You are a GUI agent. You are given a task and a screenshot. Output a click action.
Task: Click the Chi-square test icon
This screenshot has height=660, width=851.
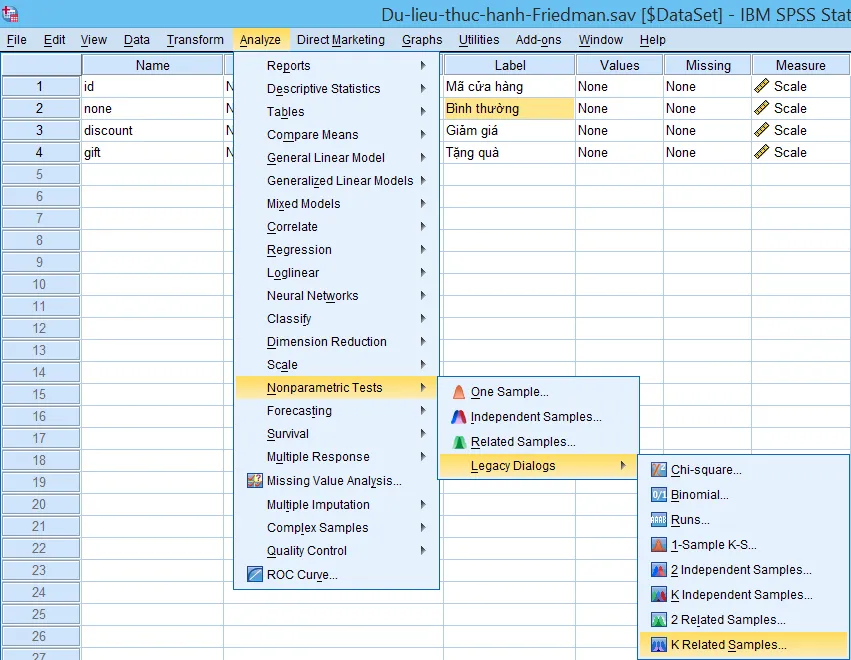[x=657, y=469]
